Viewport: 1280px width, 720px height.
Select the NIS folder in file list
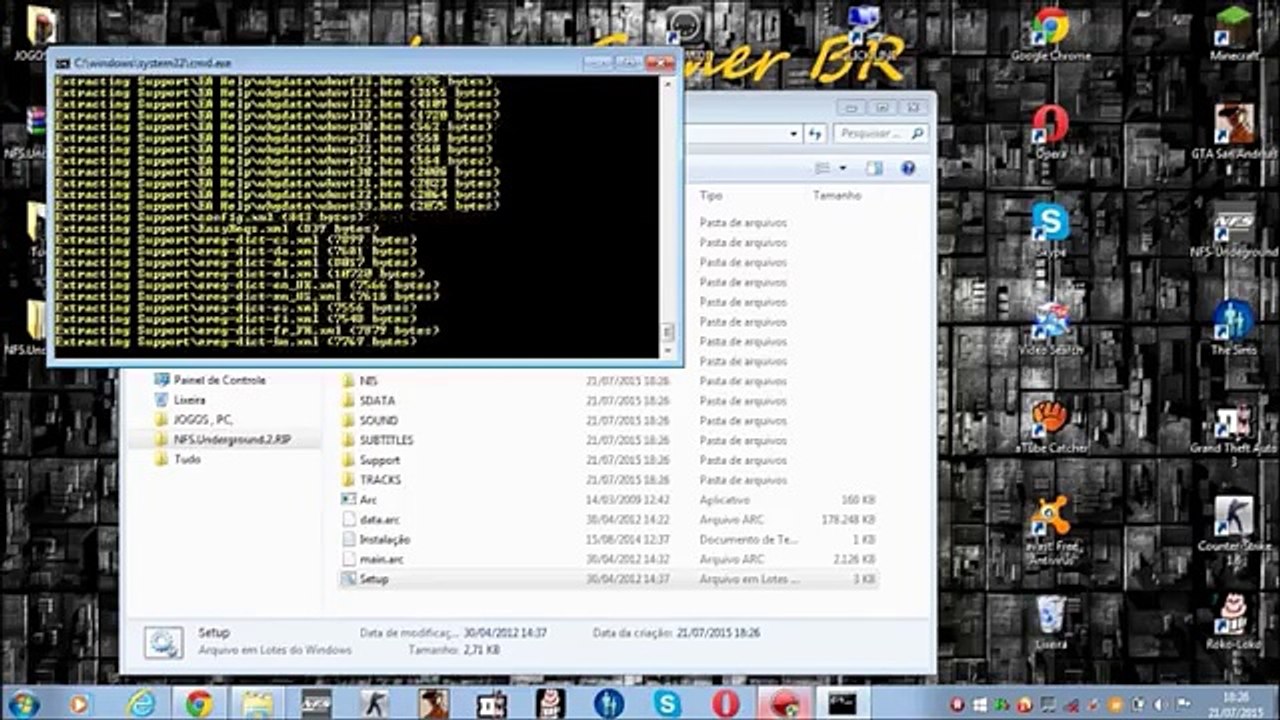(609, 381)
